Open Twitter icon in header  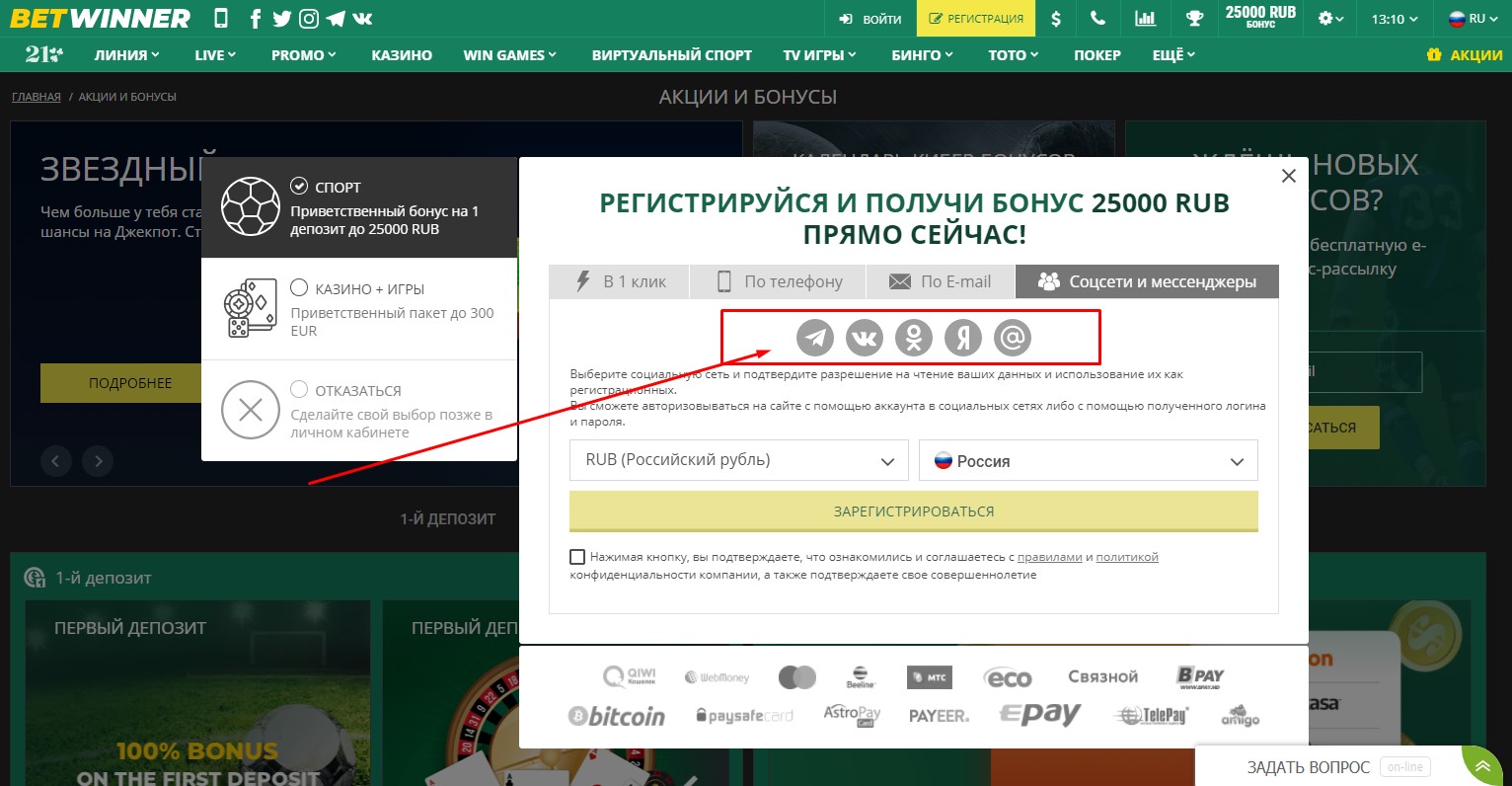click(x=282, y=18)
